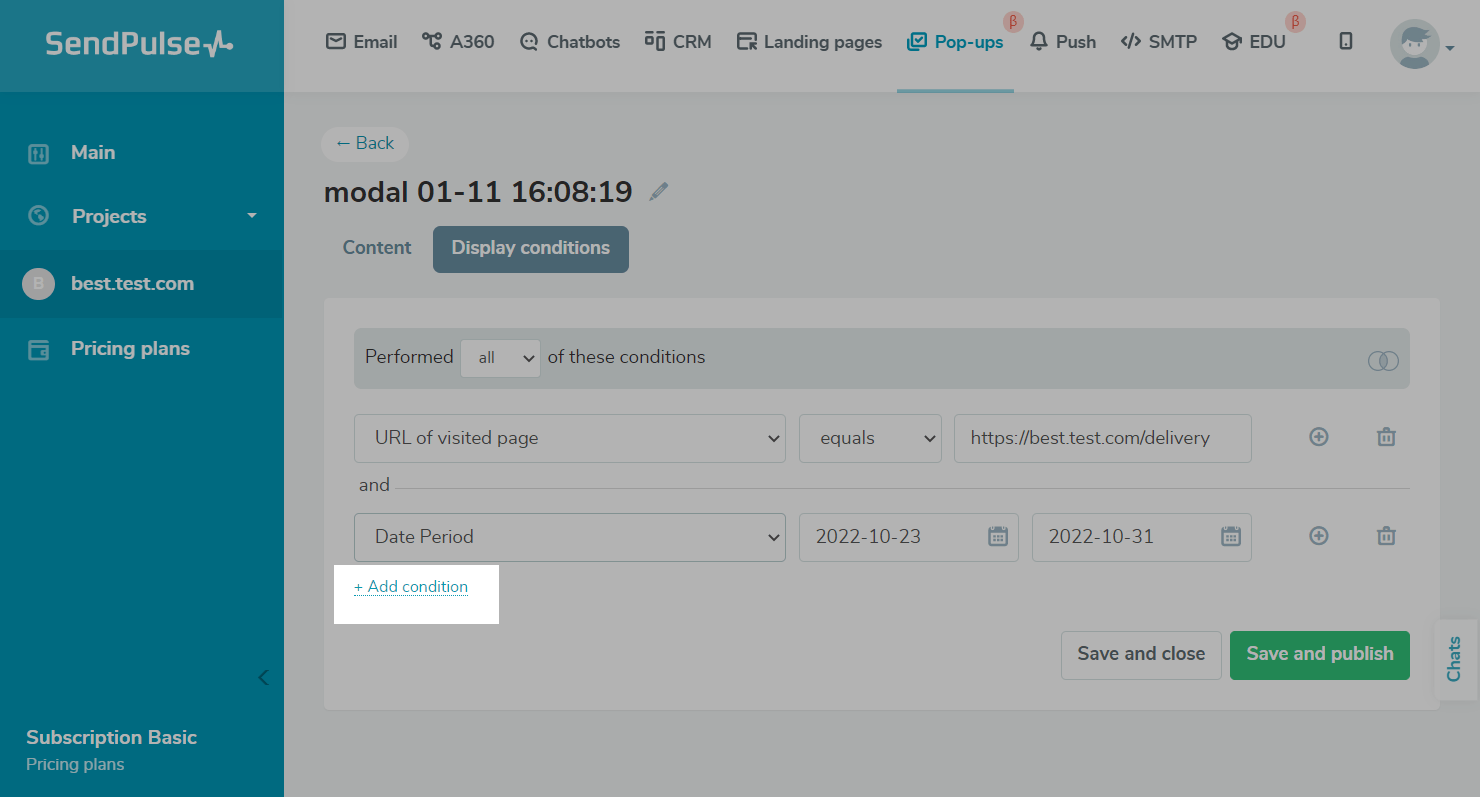This screenshot has width=1480, height=797.
Task: Collapse the left sidebar with the chevron
Action: (263, 678)
